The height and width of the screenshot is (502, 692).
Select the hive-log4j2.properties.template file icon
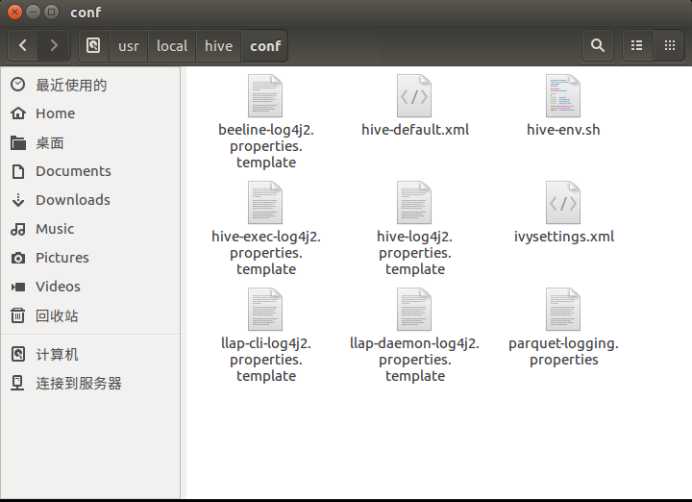414,203
